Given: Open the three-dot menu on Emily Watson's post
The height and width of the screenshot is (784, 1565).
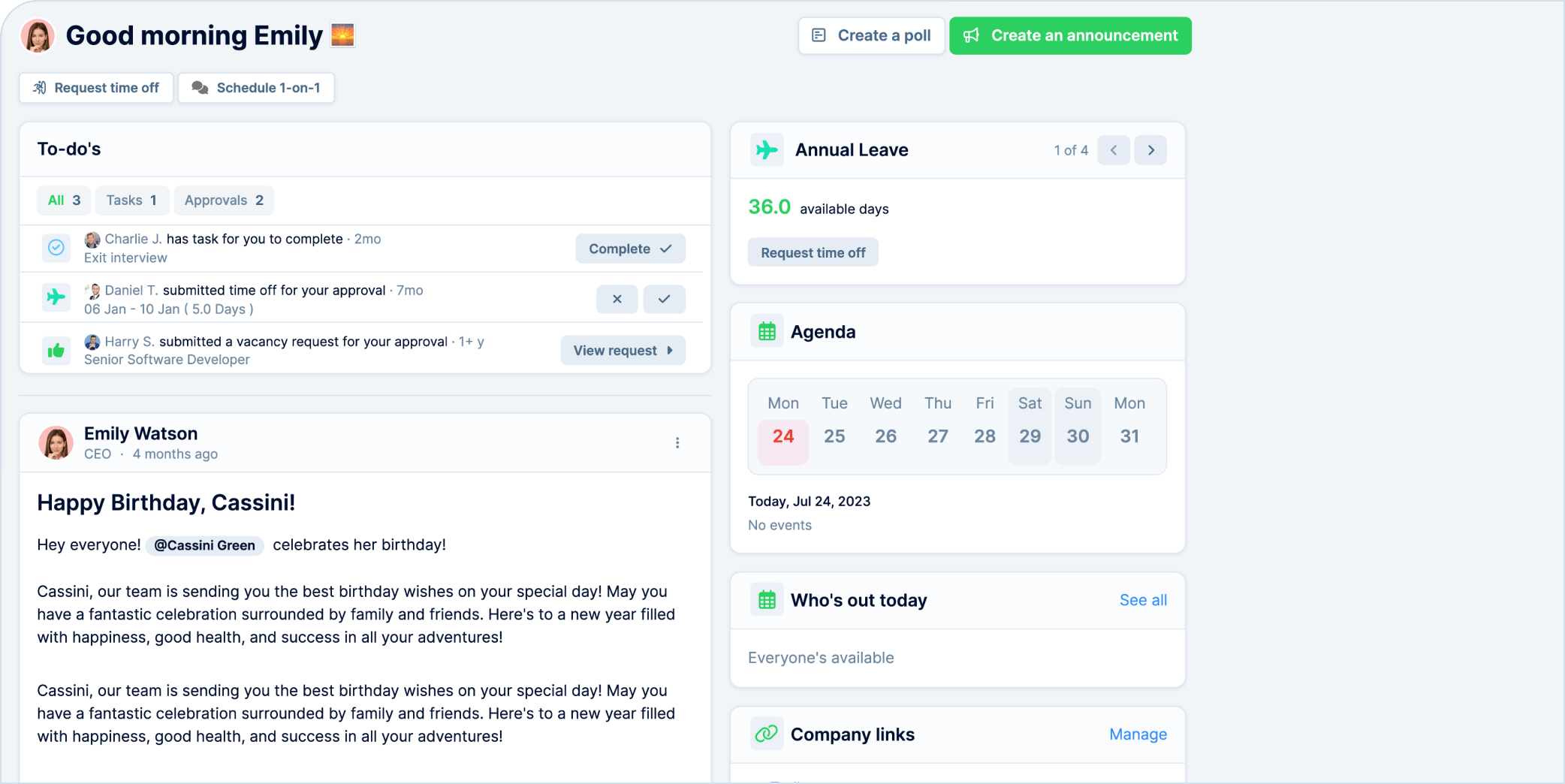Looking at the screenshot, I should tap(677, 443).
